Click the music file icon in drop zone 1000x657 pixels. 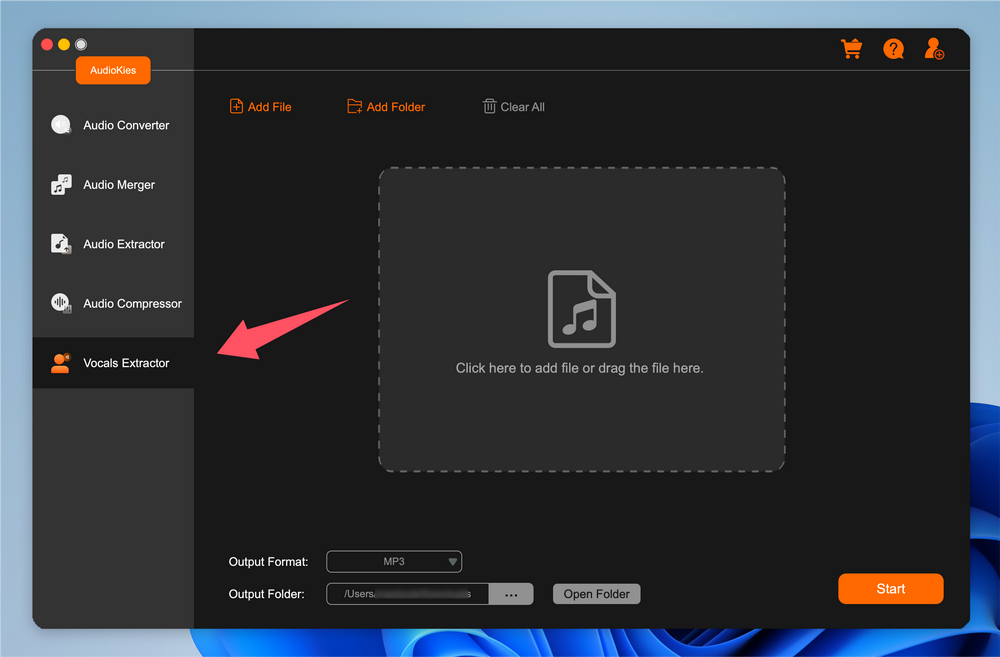point(581,309)
